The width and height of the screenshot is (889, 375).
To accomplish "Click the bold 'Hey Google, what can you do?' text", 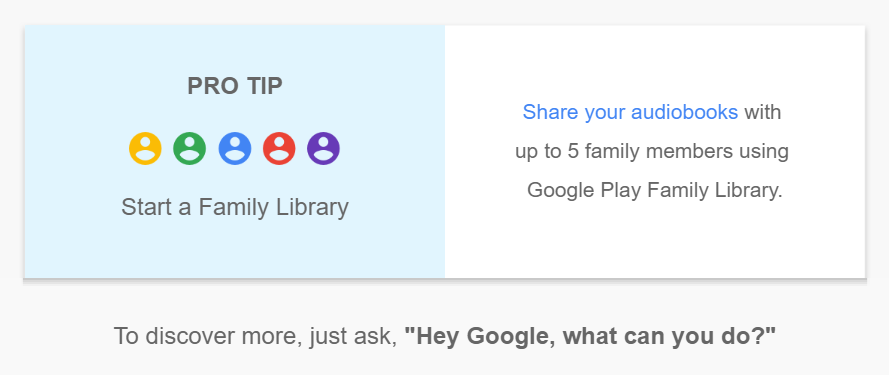I will pyautogui.click(x=590, y=336).
